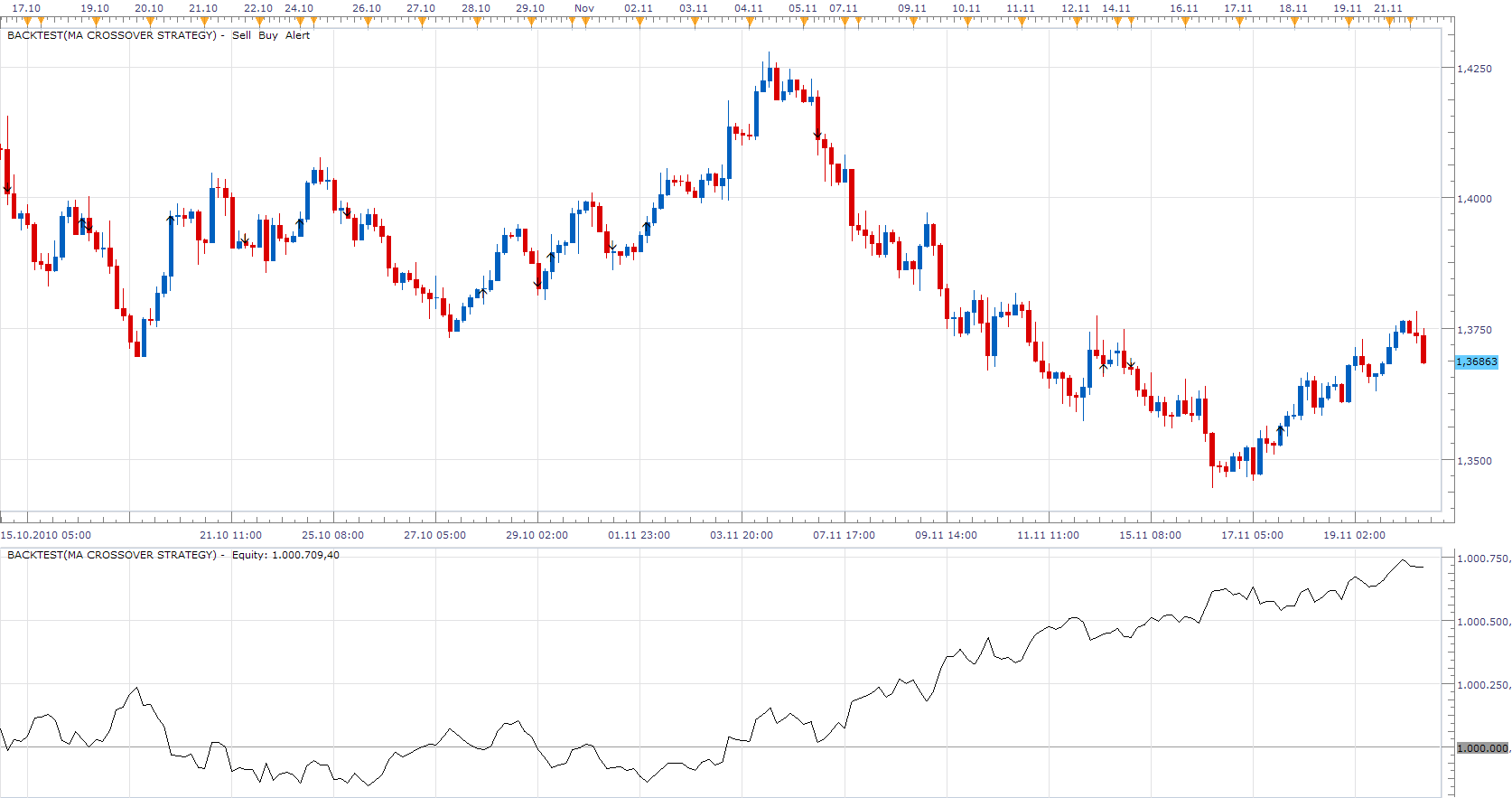Select the sell arrow at chart's left edge
The height and width of the screenshot is (798, 1512).
[7, 189]
